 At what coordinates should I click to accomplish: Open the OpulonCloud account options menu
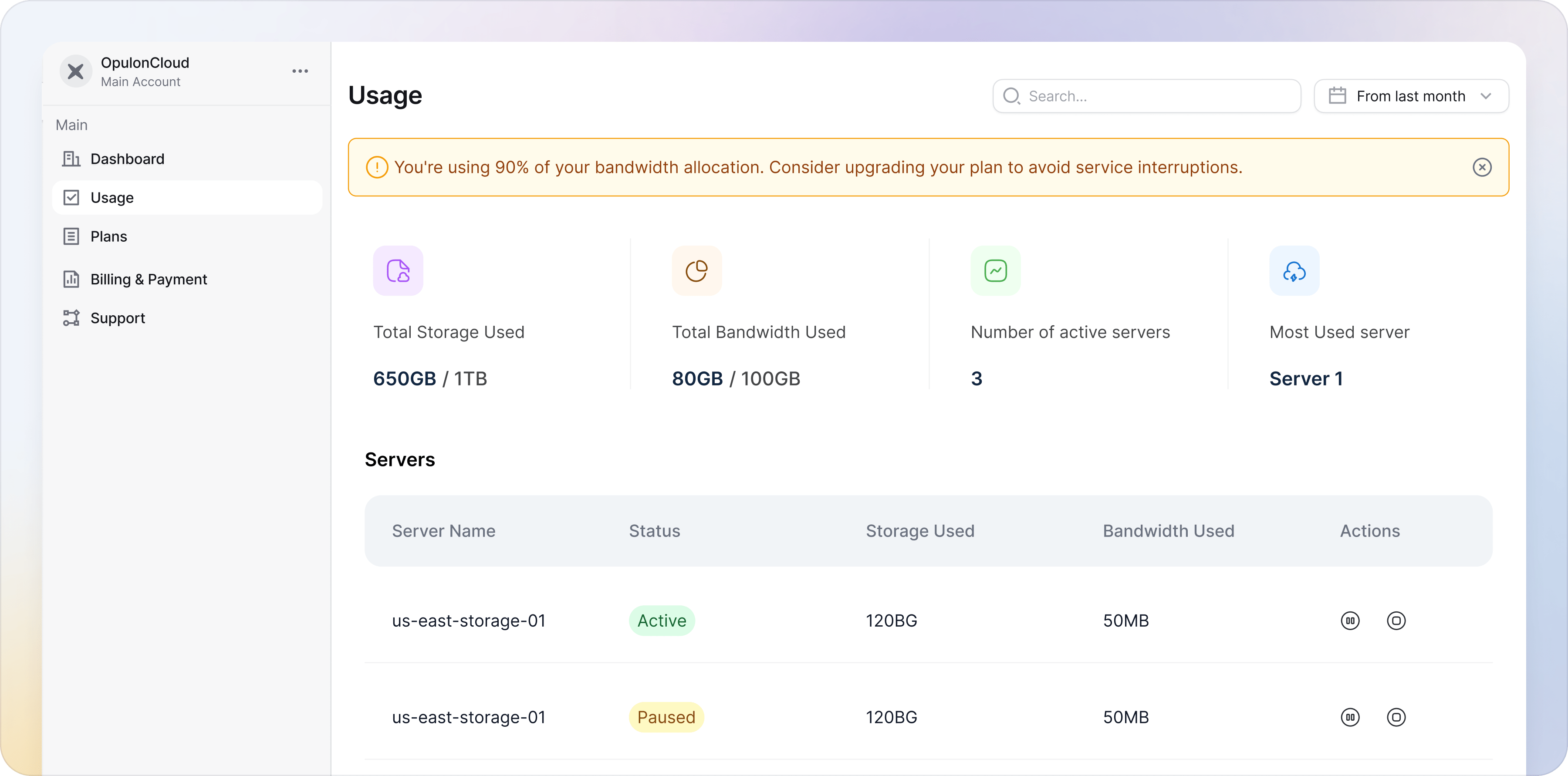[300, 71]
